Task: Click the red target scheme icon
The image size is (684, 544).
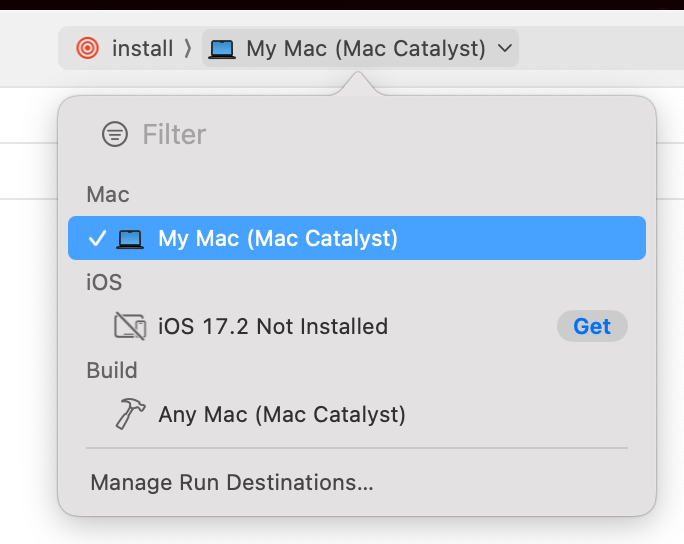Action: tap(88, 48)
